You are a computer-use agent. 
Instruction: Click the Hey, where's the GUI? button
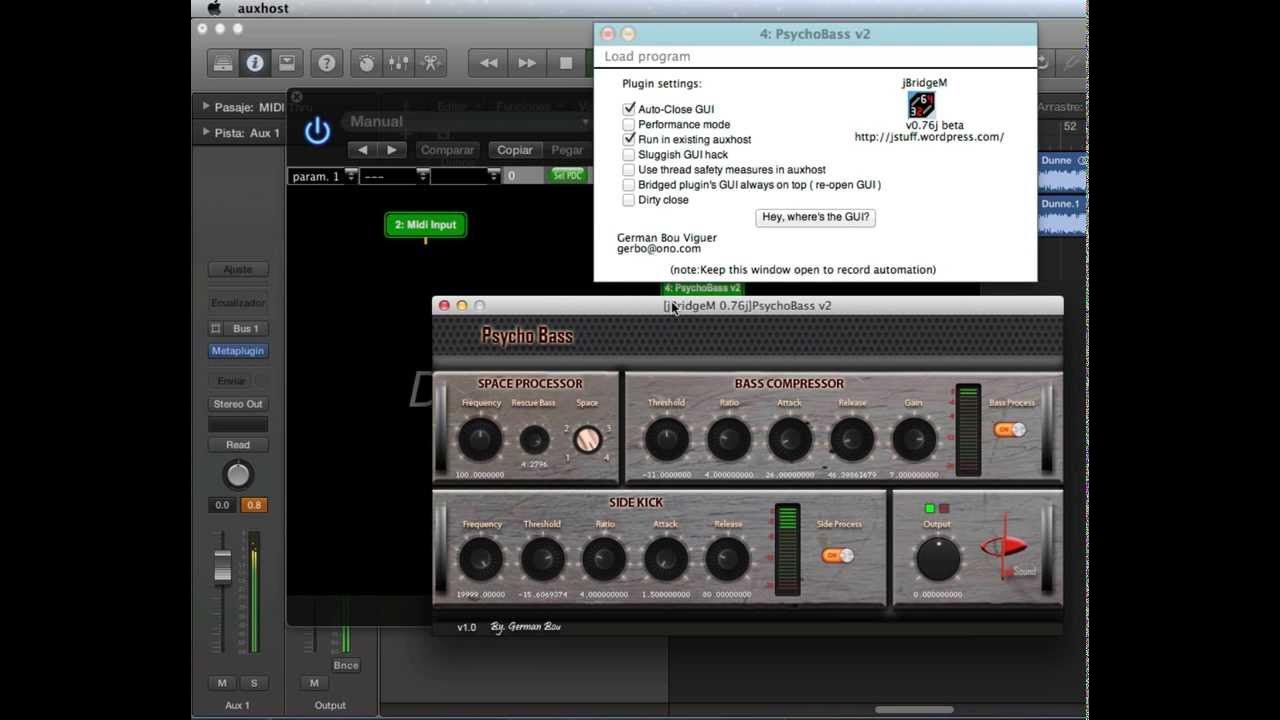point(816,217)
